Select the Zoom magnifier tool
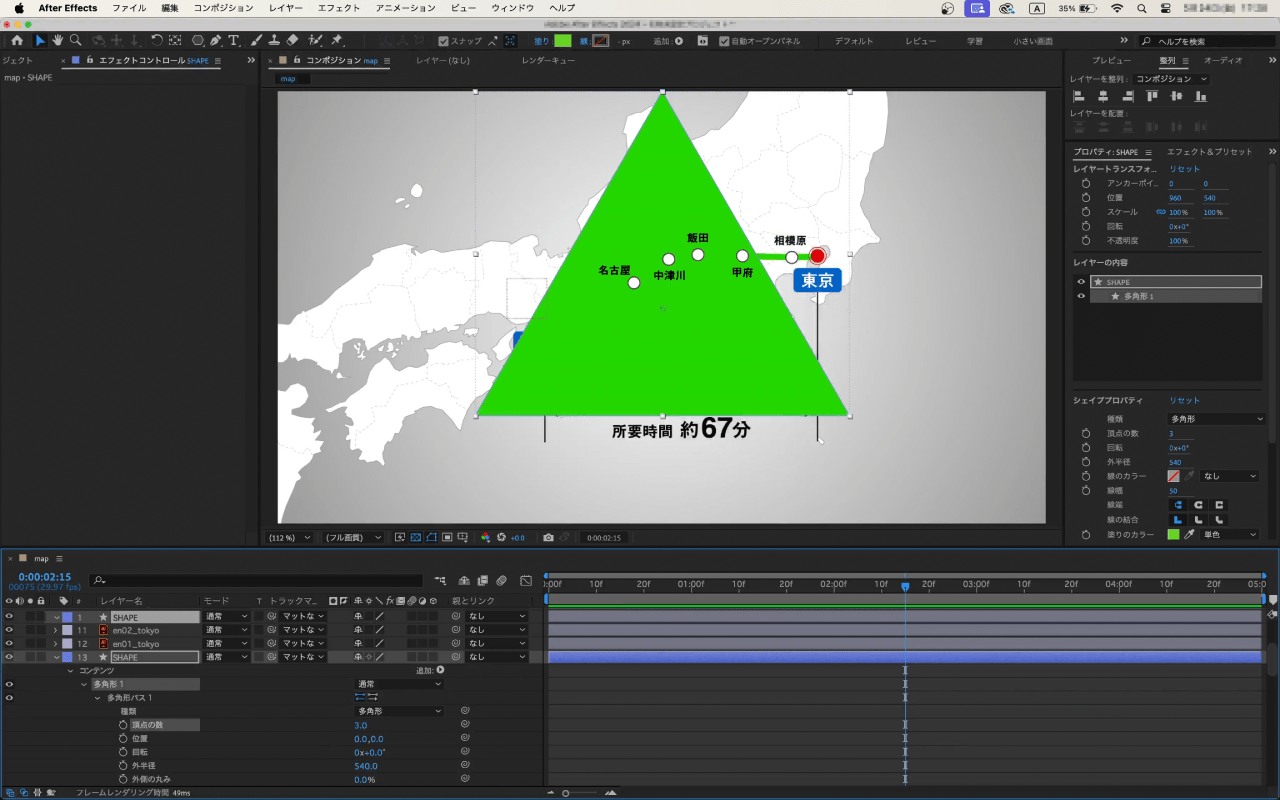The image size is (1280, 800). coord(76,40)
